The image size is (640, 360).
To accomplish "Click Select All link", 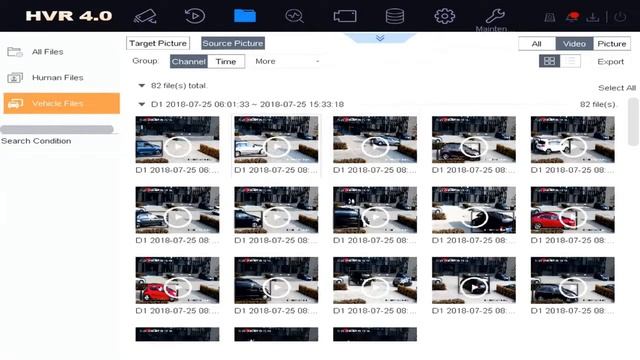I will coord(617,88).
